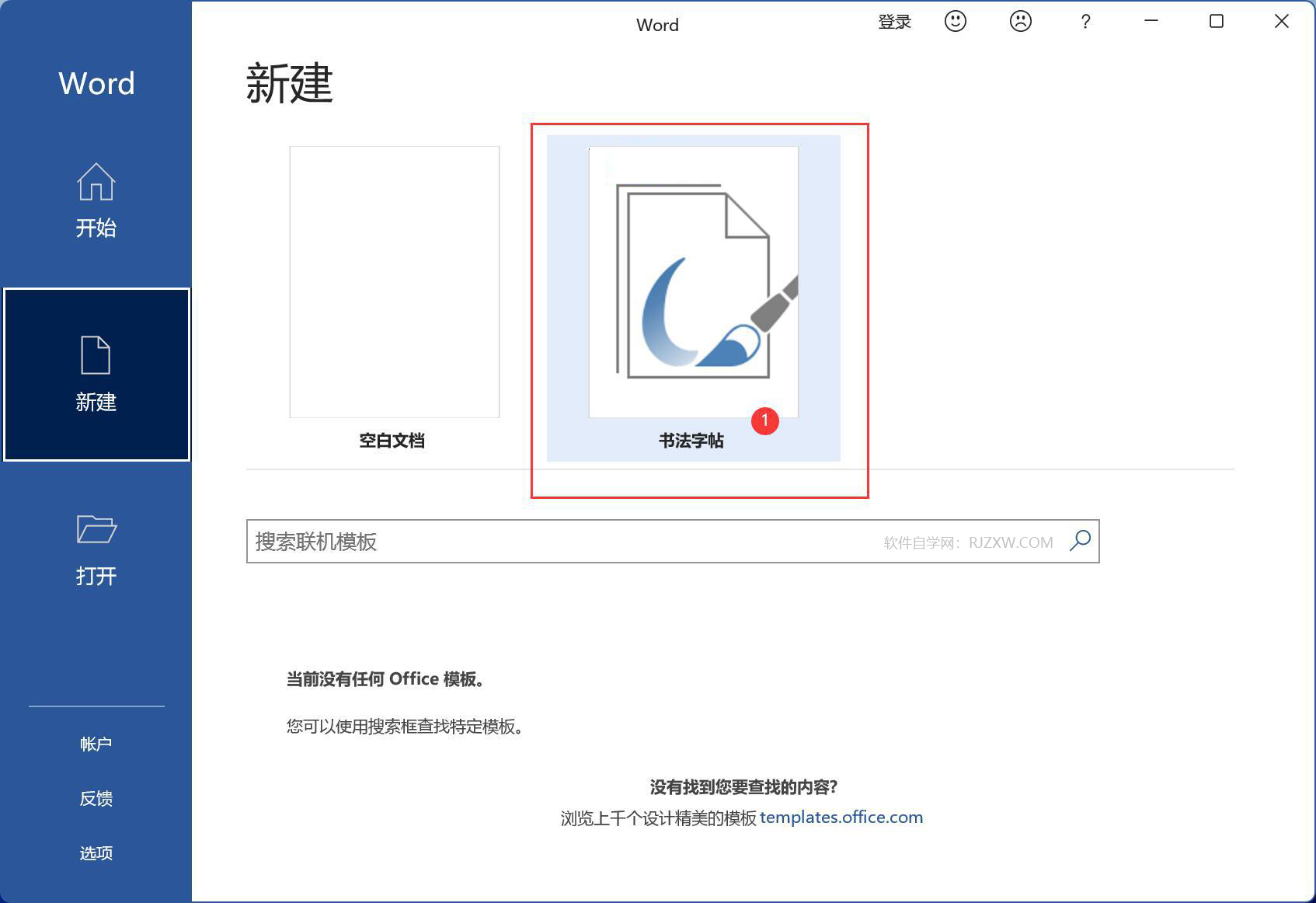Click the frowning face feedback icon
Screen dimensions: 1316x903
[x=1020, y=22]
